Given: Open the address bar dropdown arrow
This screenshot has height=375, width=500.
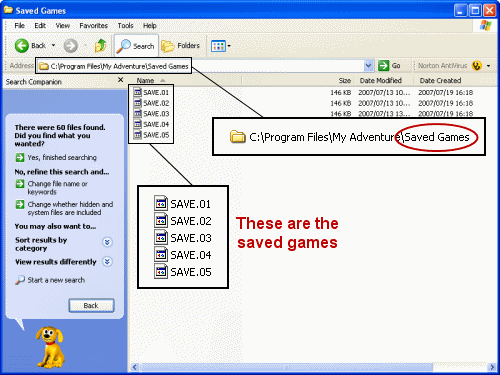Looking at the screenshot, I should (x=368, y=66).
